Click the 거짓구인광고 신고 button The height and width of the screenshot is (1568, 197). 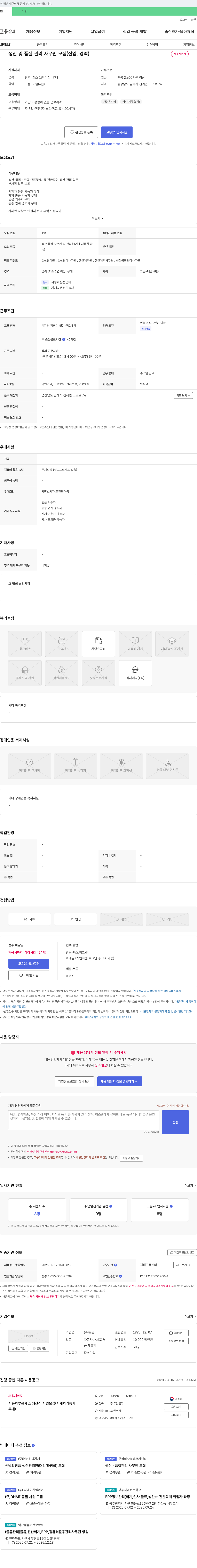coord(182,1253)
